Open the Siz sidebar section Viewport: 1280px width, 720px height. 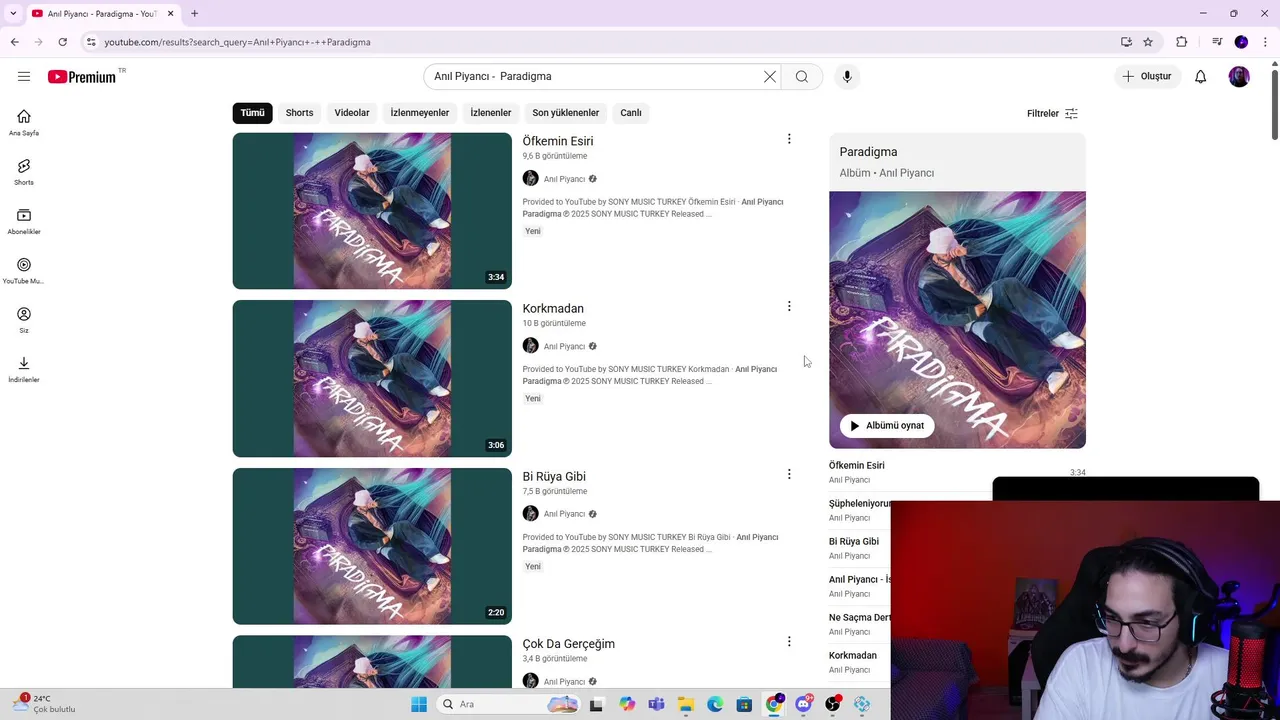(24, 320)
